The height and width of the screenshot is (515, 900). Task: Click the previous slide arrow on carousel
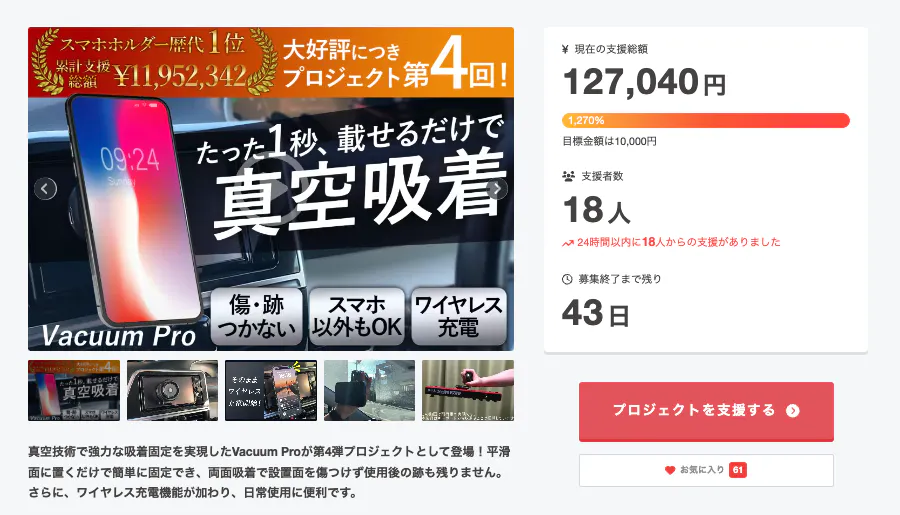tap(45, 188)
